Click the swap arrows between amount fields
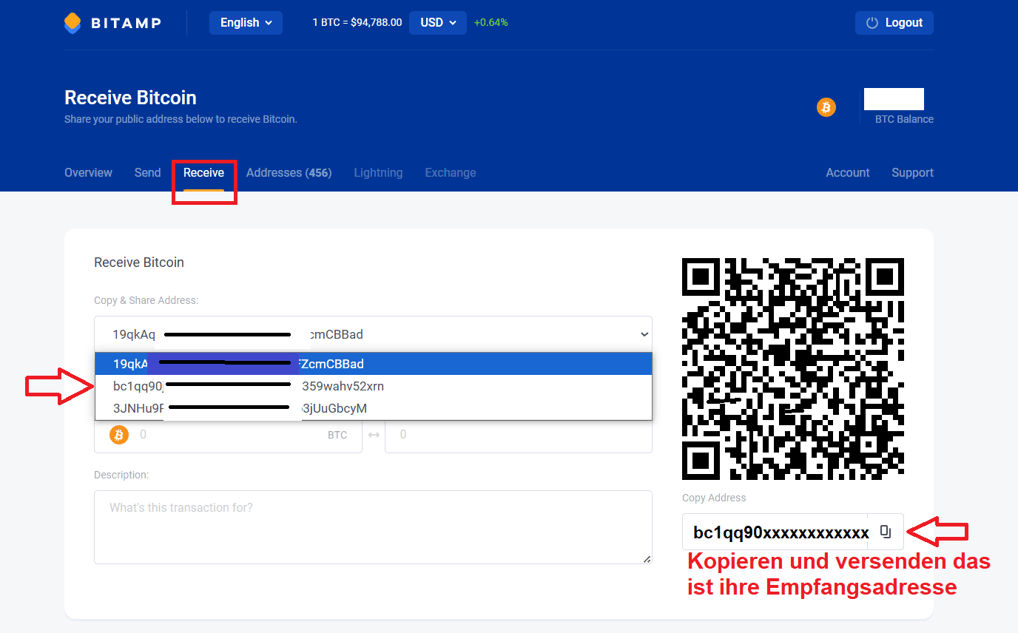 click(374, 435)
